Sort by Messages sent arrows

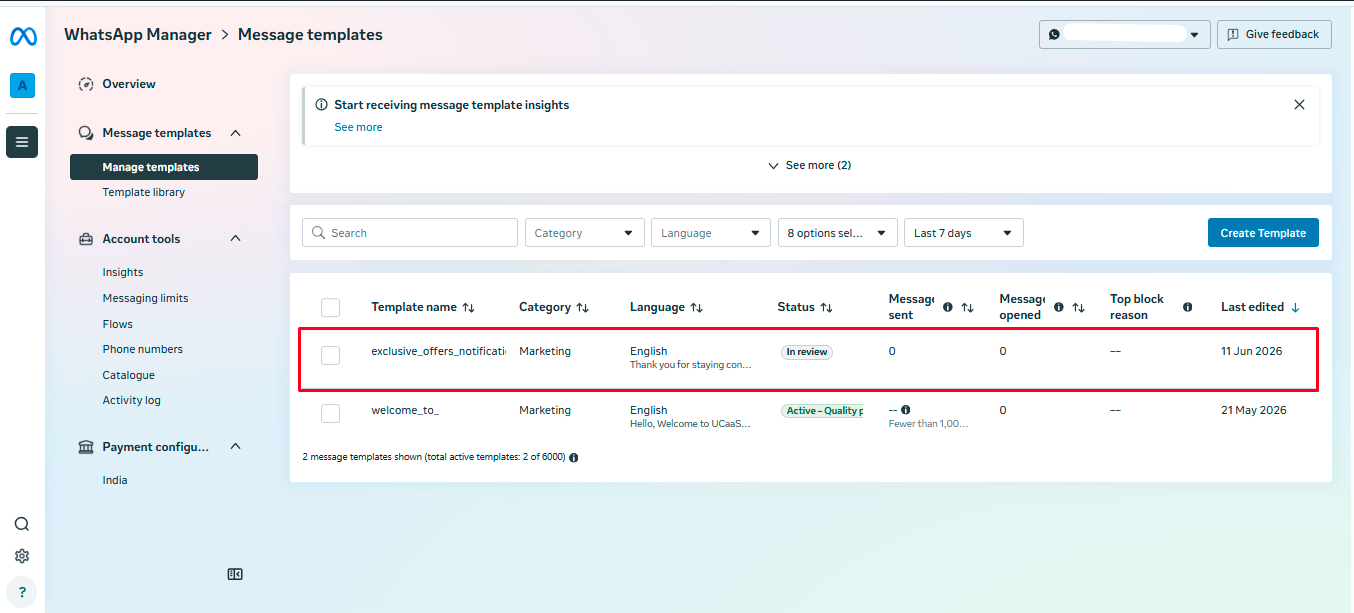point(967,308)
